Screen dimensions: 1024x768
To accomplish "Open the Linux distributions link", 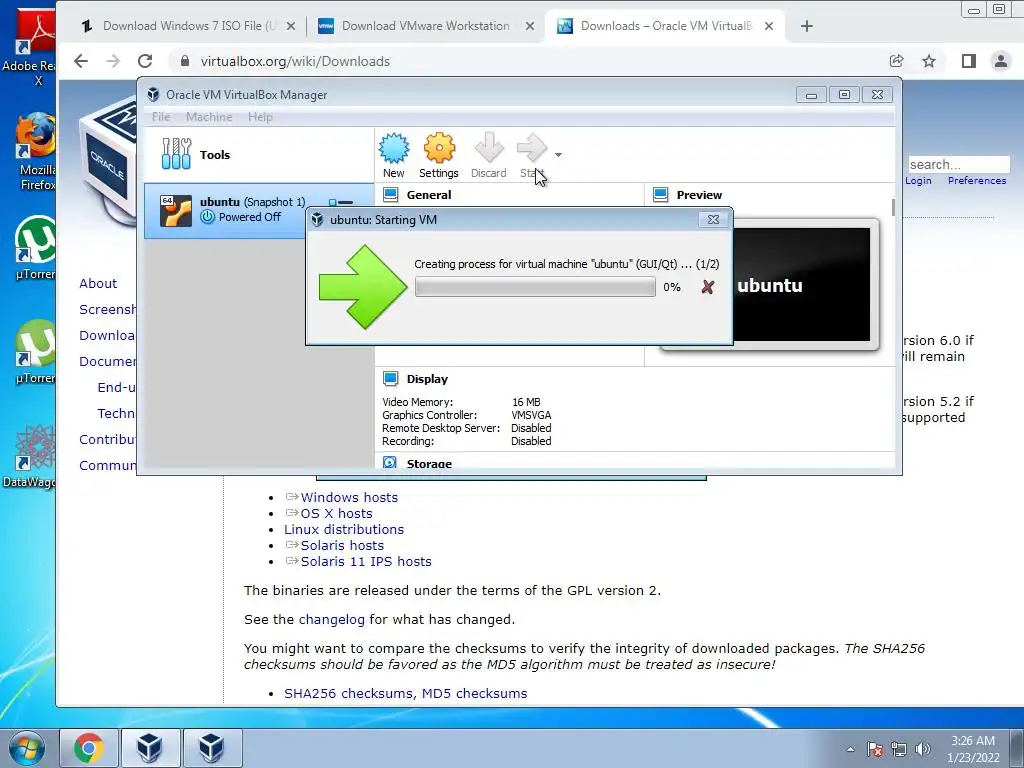I will (x=344, y=529).
